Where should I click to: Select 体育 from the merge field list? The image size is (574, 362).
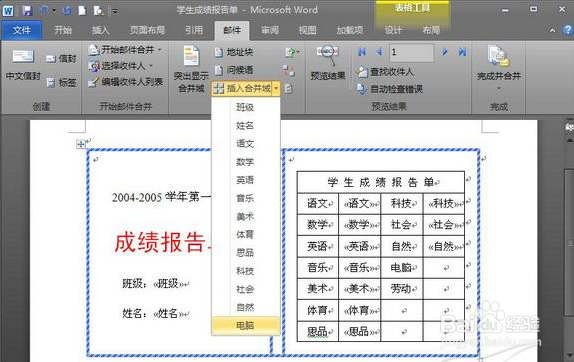(245, 234)
